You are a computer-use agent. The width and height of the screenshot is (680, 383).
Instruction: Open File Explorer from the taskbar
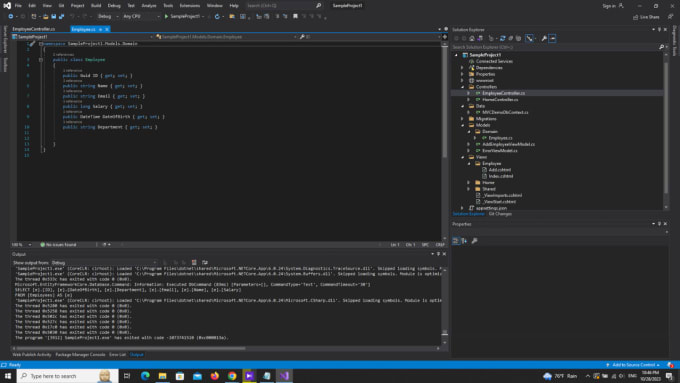(163, 376)
